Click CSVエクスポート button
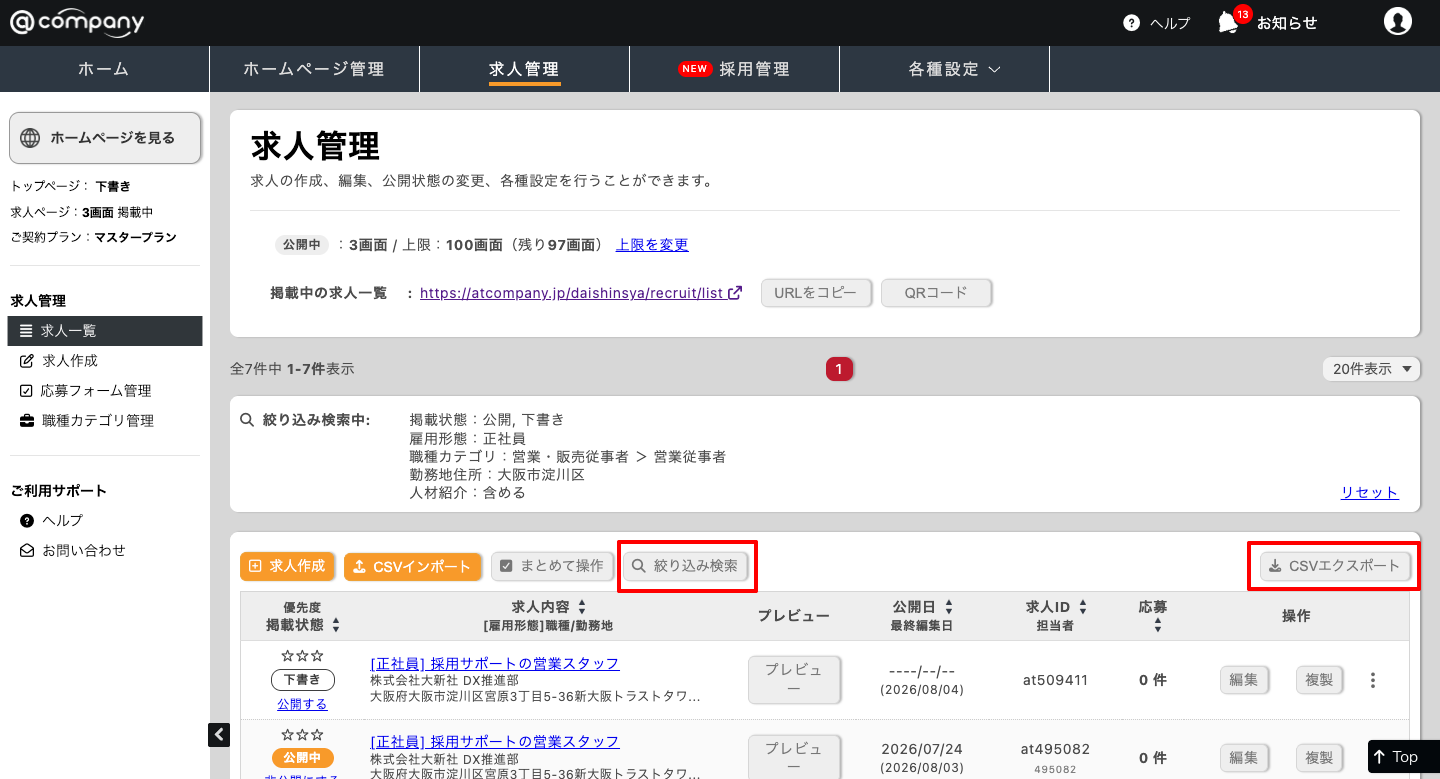The height and width of the screenshot is (779, 1440). coord(1335,566)
